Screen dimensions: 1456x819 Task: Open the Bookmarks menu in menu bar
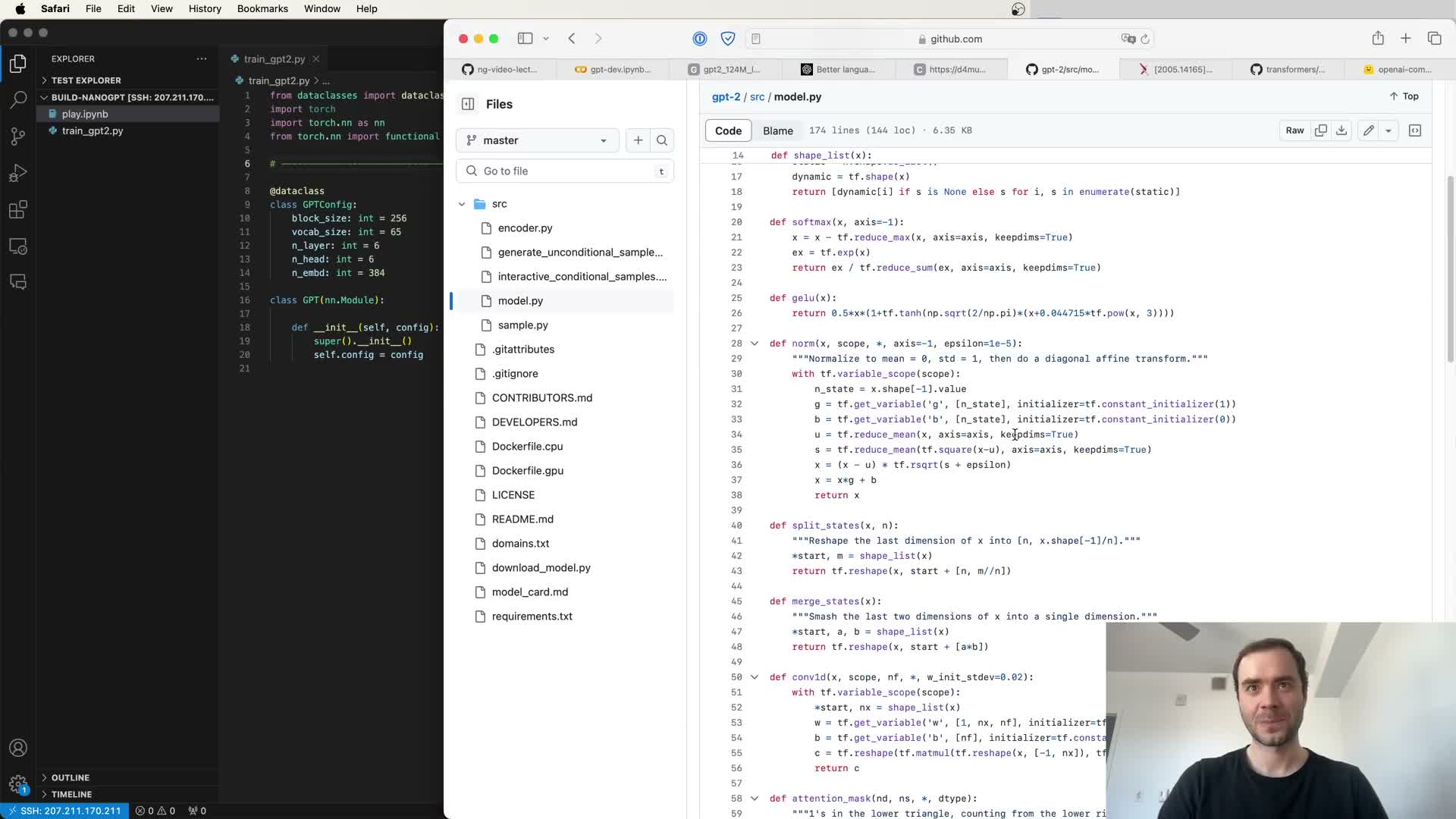(x=262, y=8)
